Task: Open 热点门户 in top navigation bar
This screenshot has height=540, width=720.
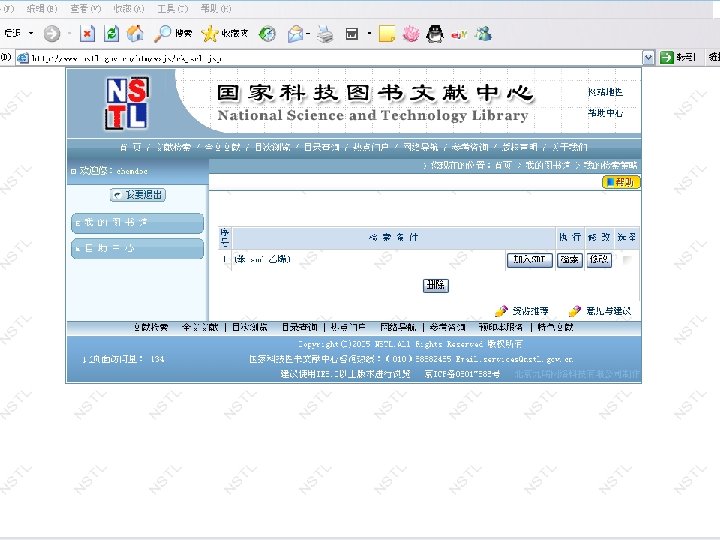Action: click(x=371, y=147)
